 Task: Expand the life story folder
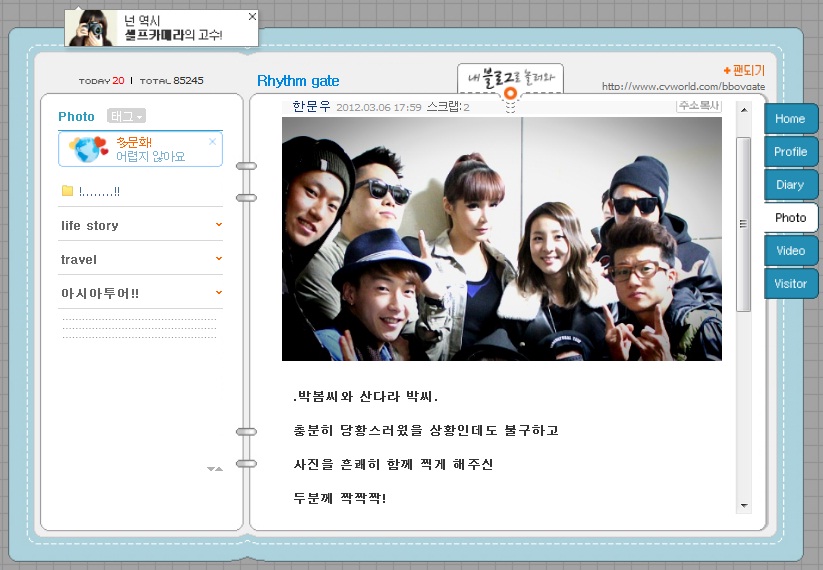click(219, 225)
